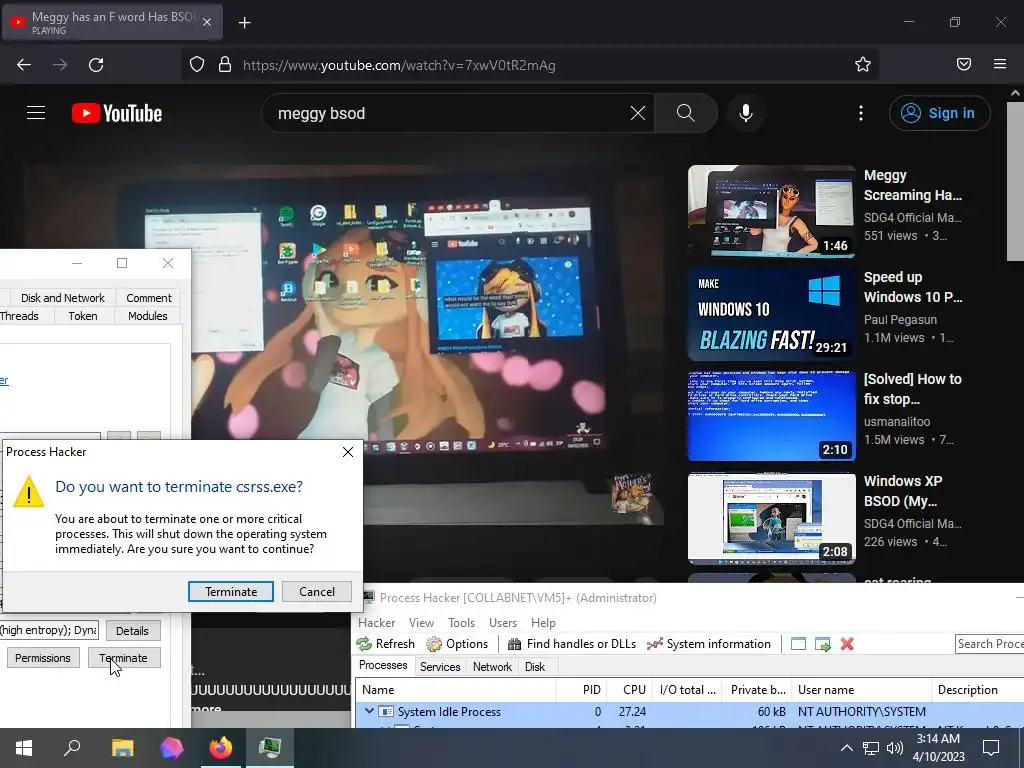The width and height of the screenshot is (1024, 768).
Task: Open the Disk and Network tab
Action: coord(63,298)
